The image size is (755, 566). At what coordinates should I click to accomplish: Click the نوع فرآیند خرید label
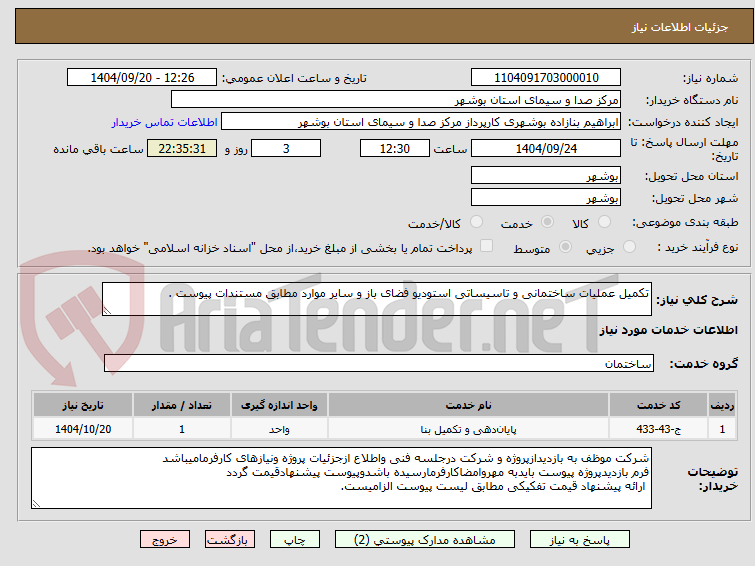698,248
